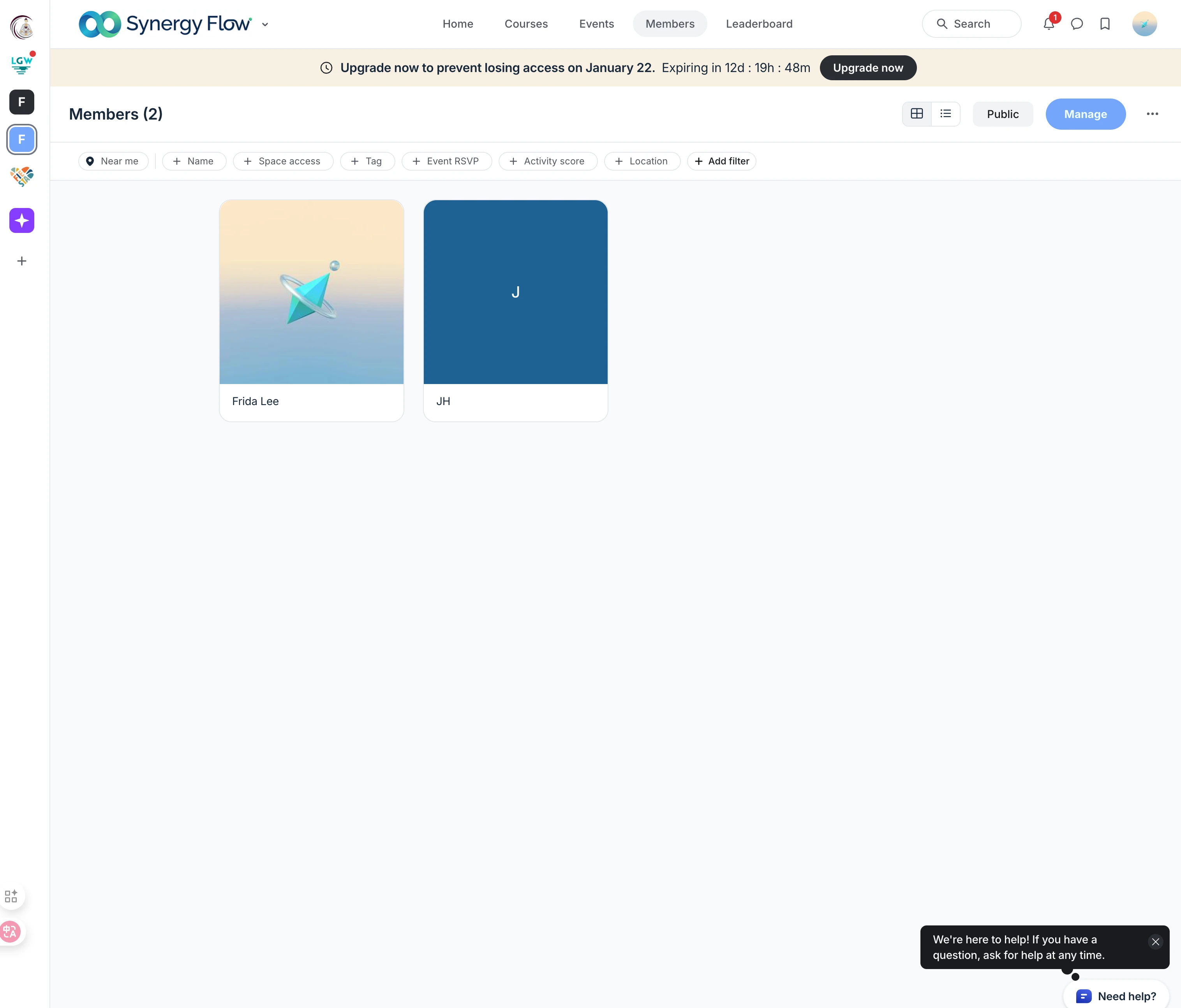Open direct messages chat icon
Viewport: 1181px width, 1008px height.
[x=1077, y=24]
